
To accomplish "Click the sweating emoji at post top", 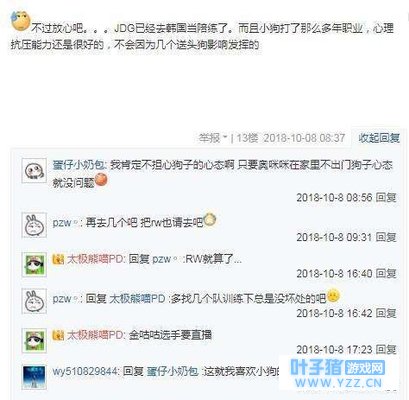I will pyautogui.click(x=20, y=21).
